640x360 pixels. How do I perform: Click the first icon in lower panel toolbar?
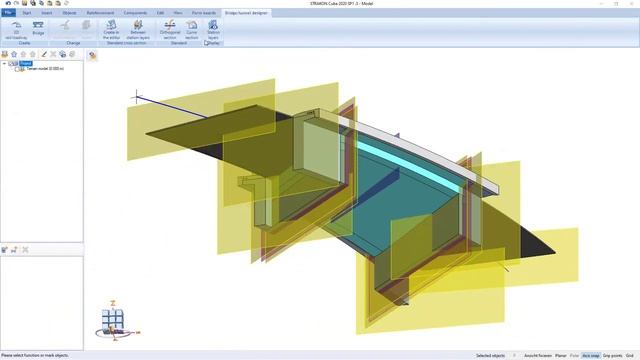click(5, 250)
